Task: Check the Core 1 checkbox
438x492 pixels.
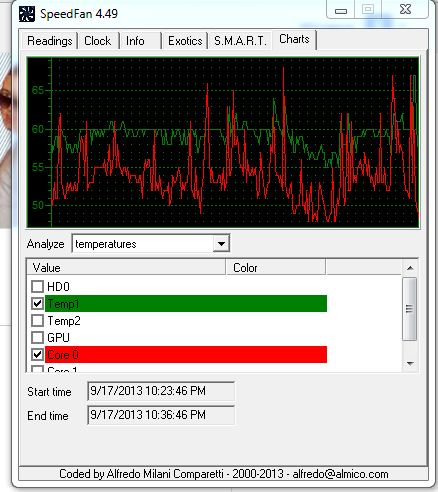Action: click(x=37, y=369)
